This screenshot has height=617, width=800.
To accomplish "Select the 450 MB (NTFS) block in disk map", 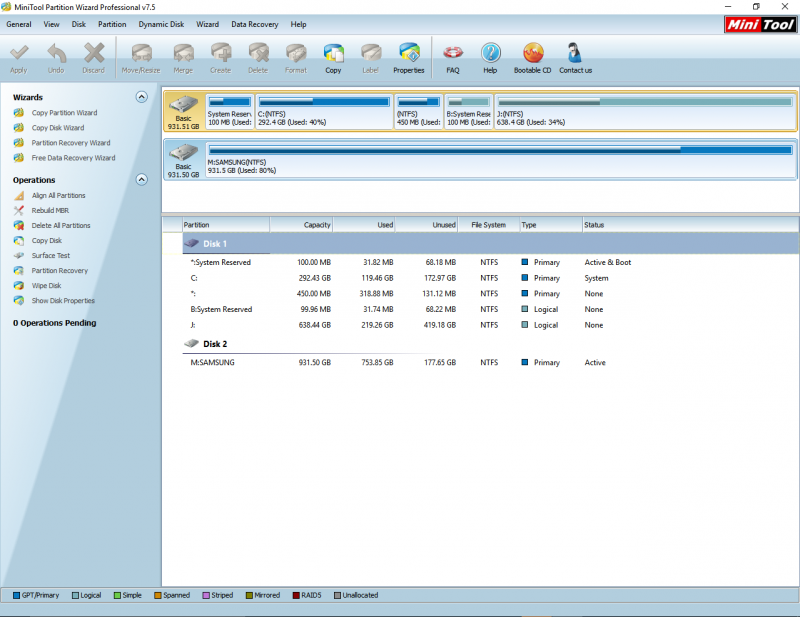I will [x=418, y=112].
